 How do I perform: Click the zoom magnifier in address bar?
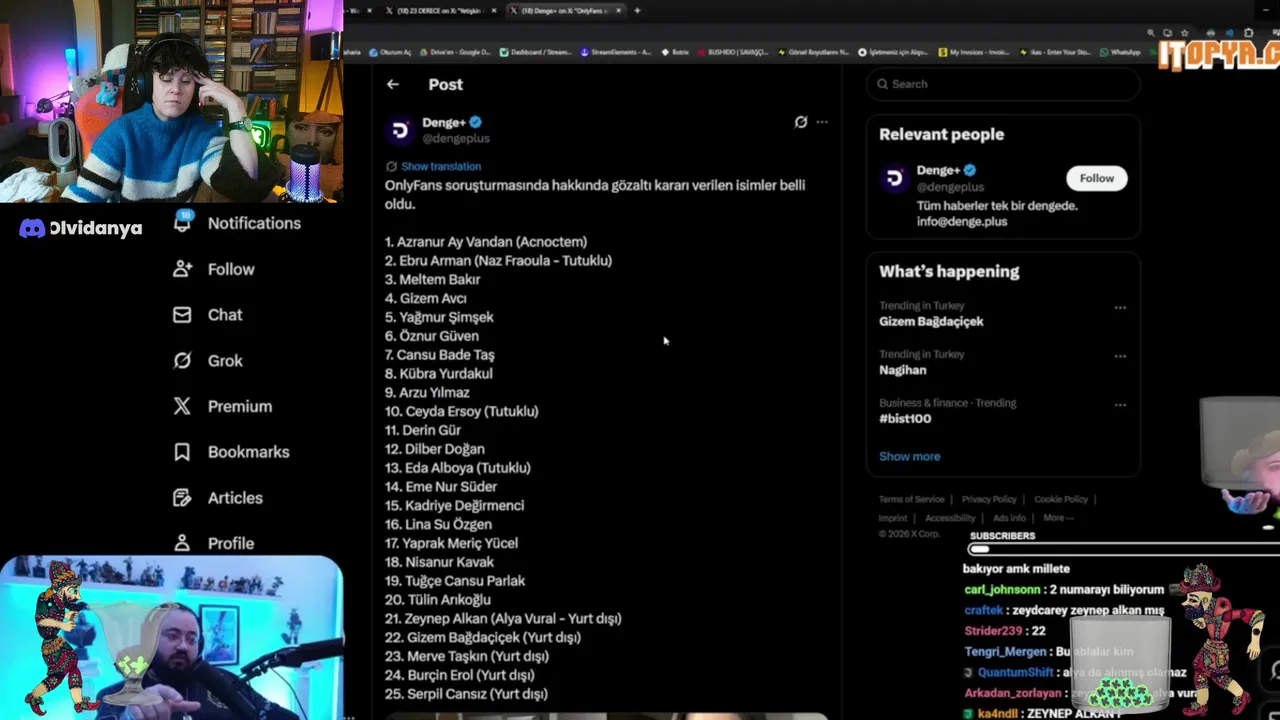(1152, 33)
